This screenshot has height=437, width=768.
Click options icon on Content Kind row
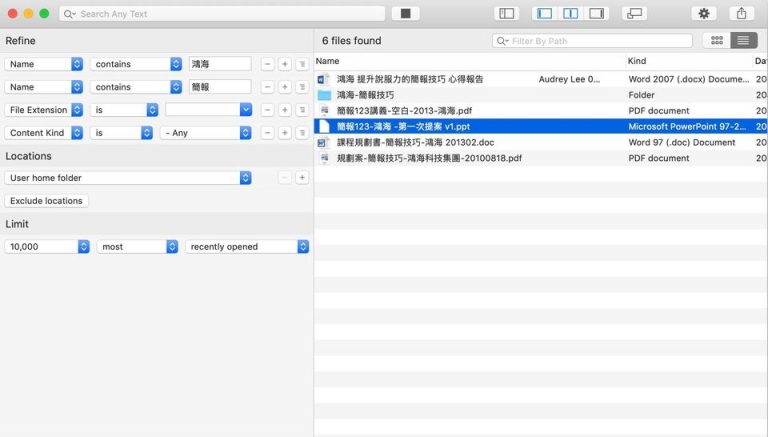pyautogui.click(x=302, y=133)
